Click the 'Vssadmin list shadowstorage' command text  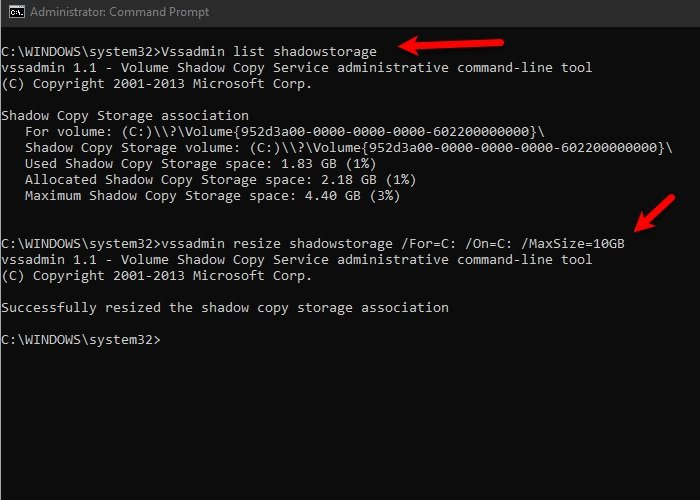(268, 51)
